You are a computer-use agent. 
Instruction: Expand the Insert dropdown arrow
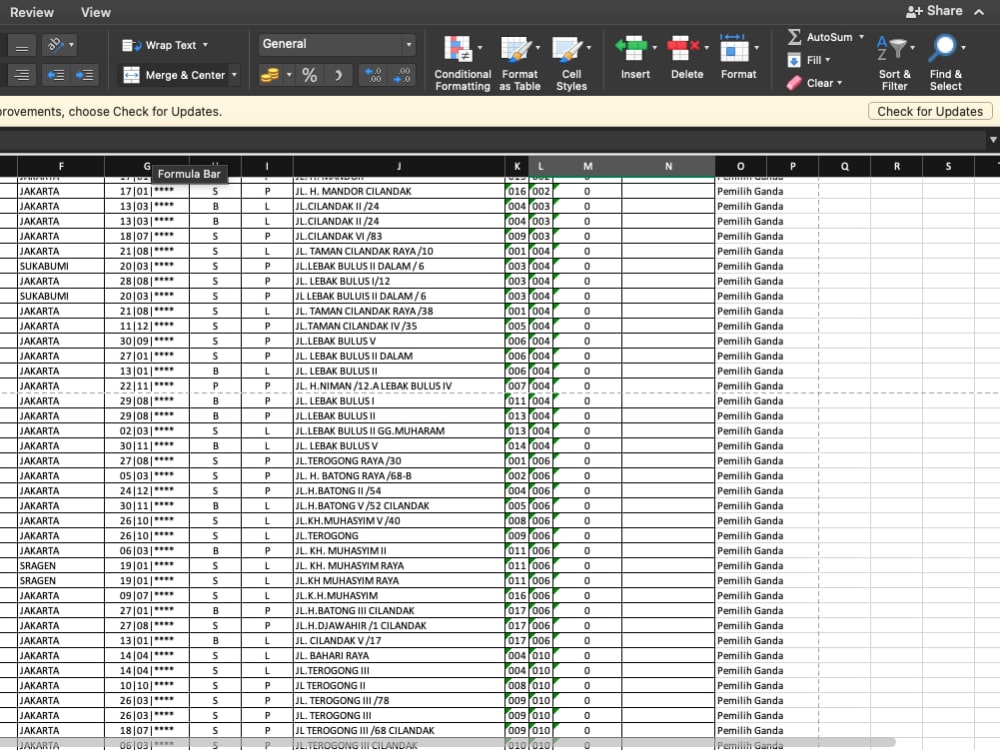point(655,48)
